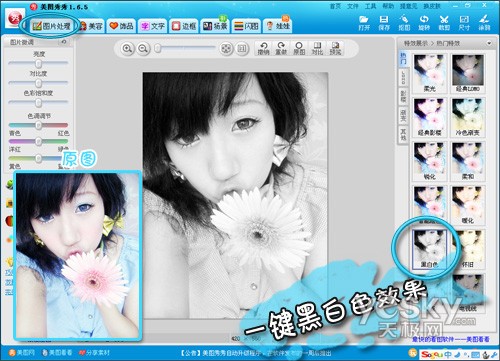Open the 图片处理 tab
This screenshot has height=361, width=500.
click(51, 26)
